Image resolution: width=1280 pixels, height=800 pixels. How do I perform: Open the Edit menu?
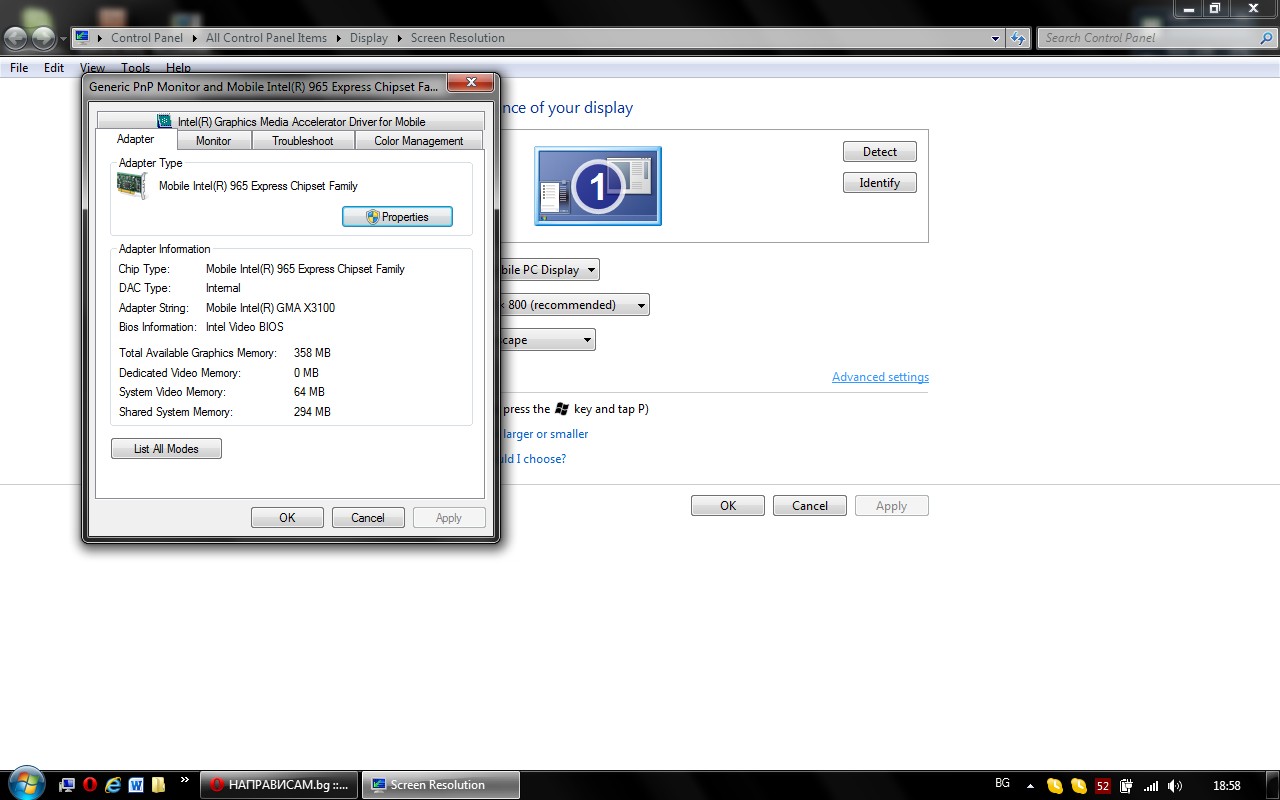(x=54, y=68)
